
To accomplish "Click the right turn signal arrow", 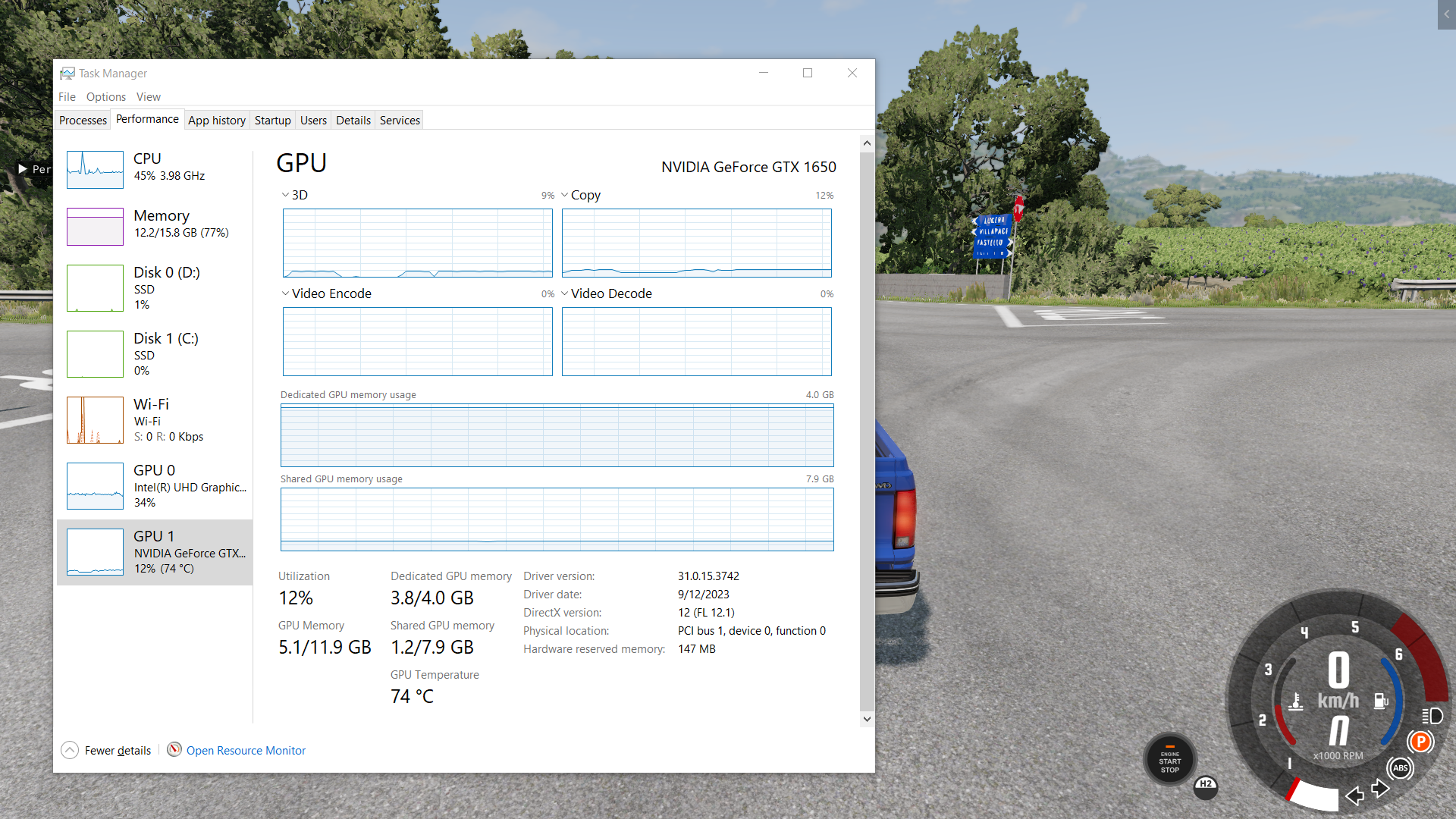I will tap(1381, 789).
